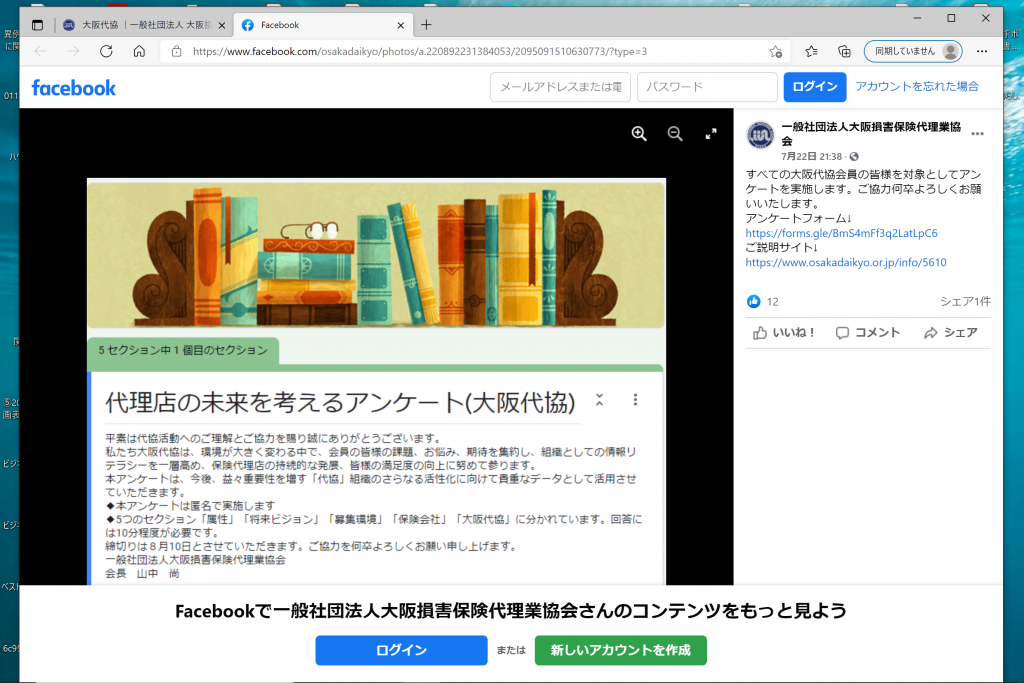1024x683 pixels.
Task: Close the Facebook tab
Action: 400,25
